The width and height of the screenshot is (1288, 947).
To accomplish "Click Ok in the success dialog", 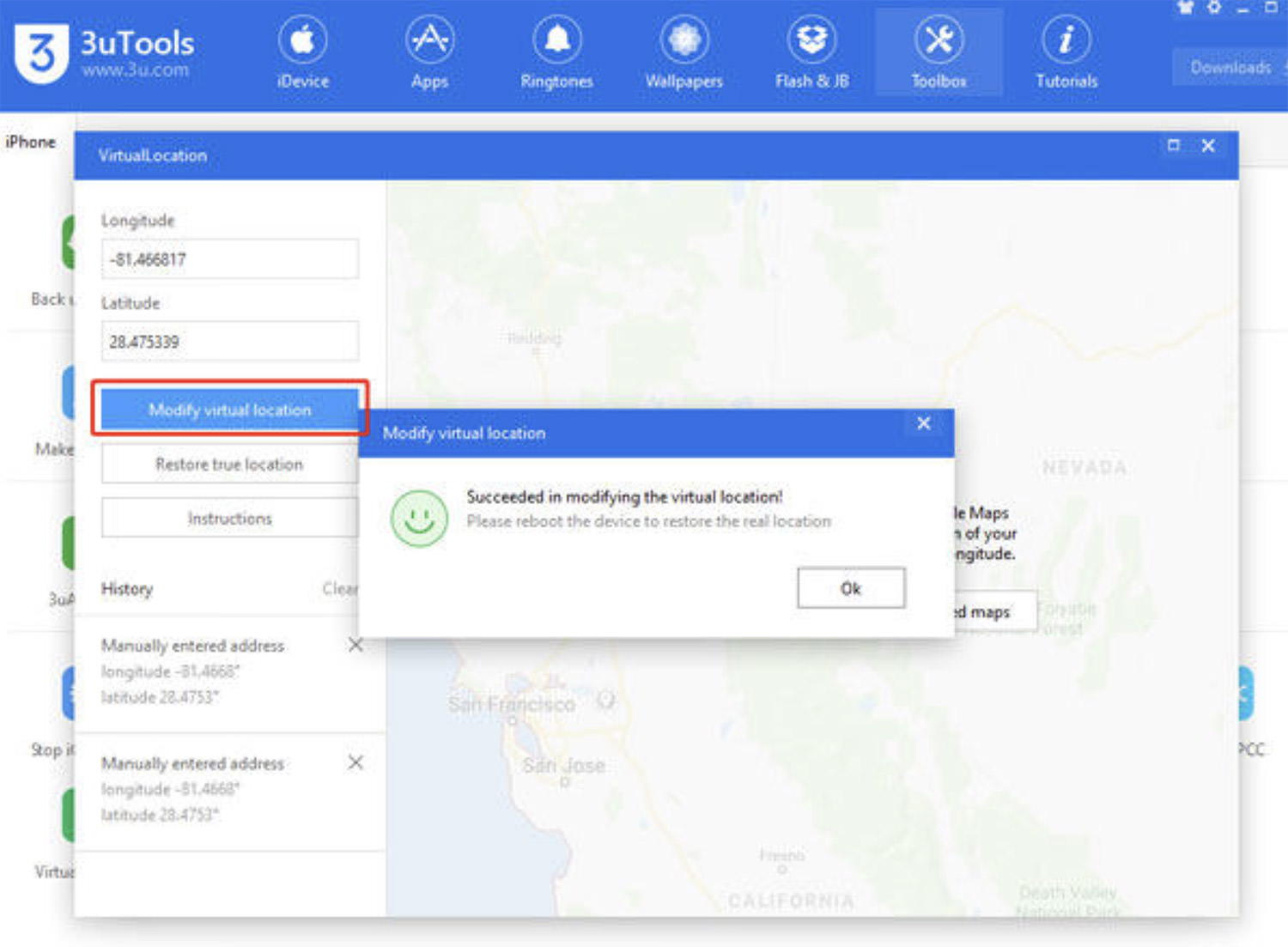I will (x=850, y=588).
